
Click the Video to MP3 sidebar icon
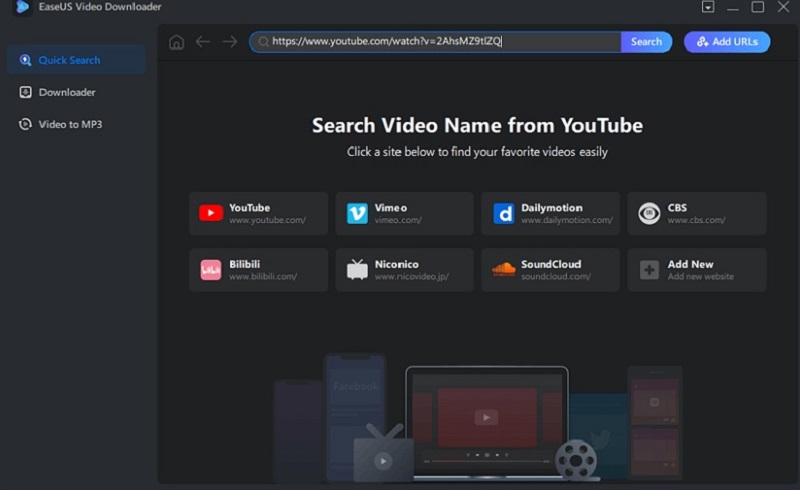coord(25,124)
